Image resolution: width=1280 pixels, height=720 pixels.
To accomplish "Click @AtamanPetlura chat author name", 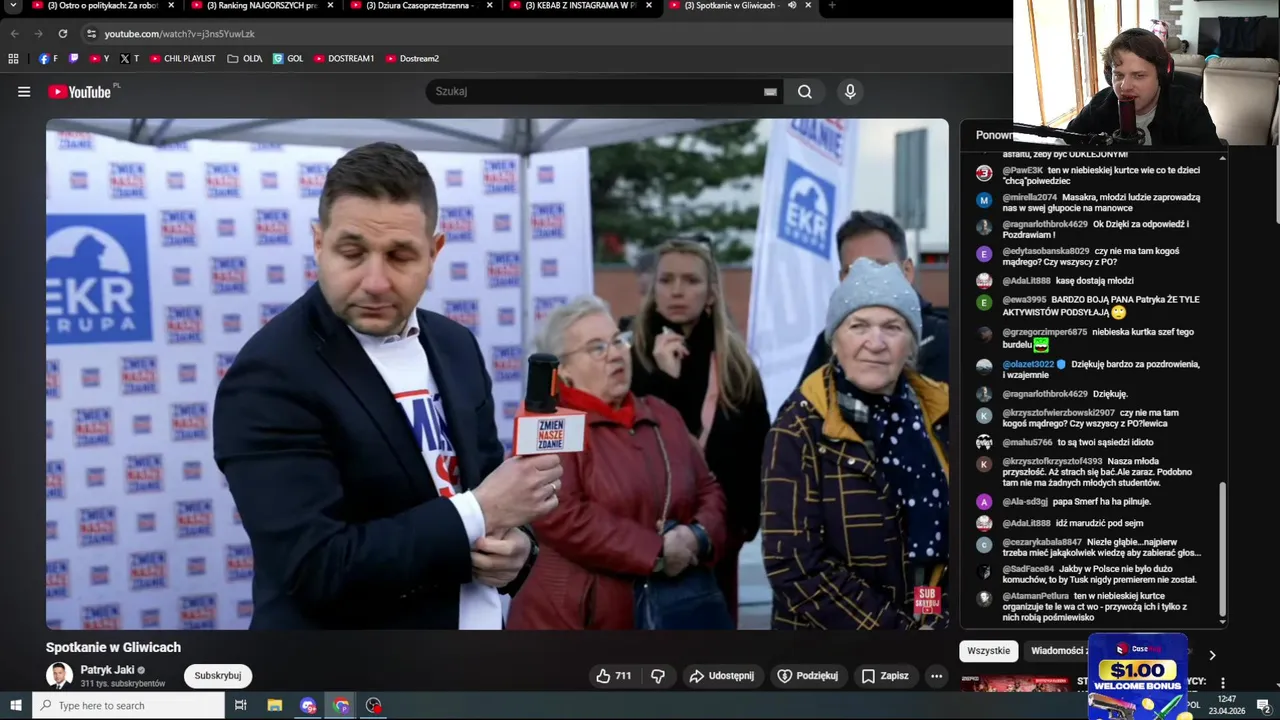I will [x=1035, y=596].
